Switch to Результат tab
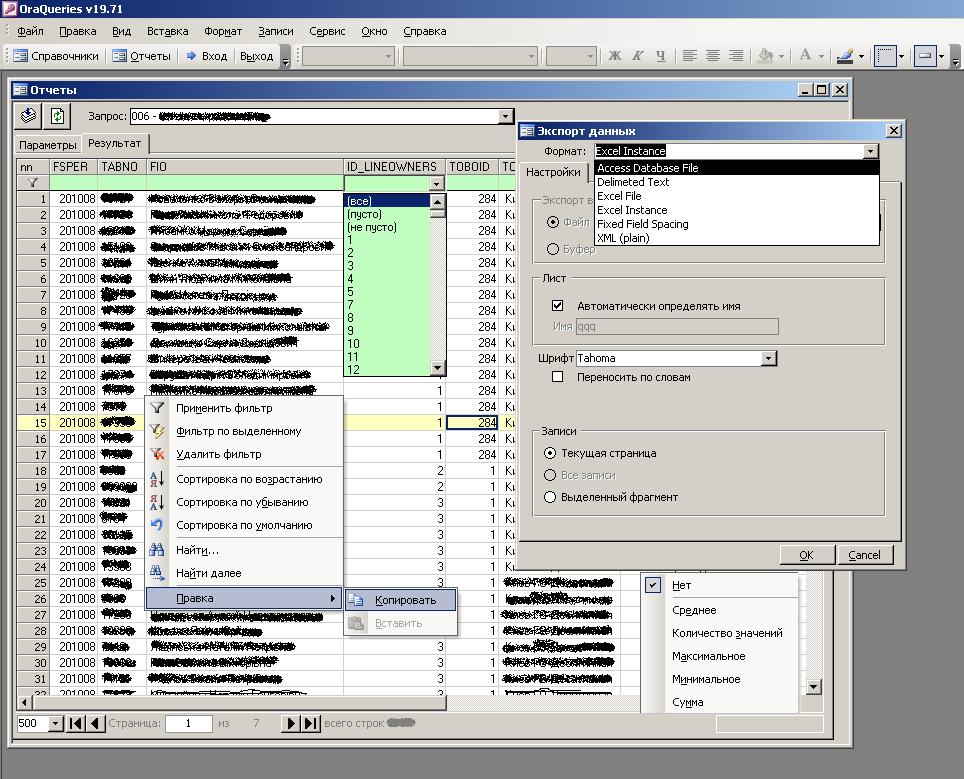The image size is (964, 779). click(x=115, y=143)
